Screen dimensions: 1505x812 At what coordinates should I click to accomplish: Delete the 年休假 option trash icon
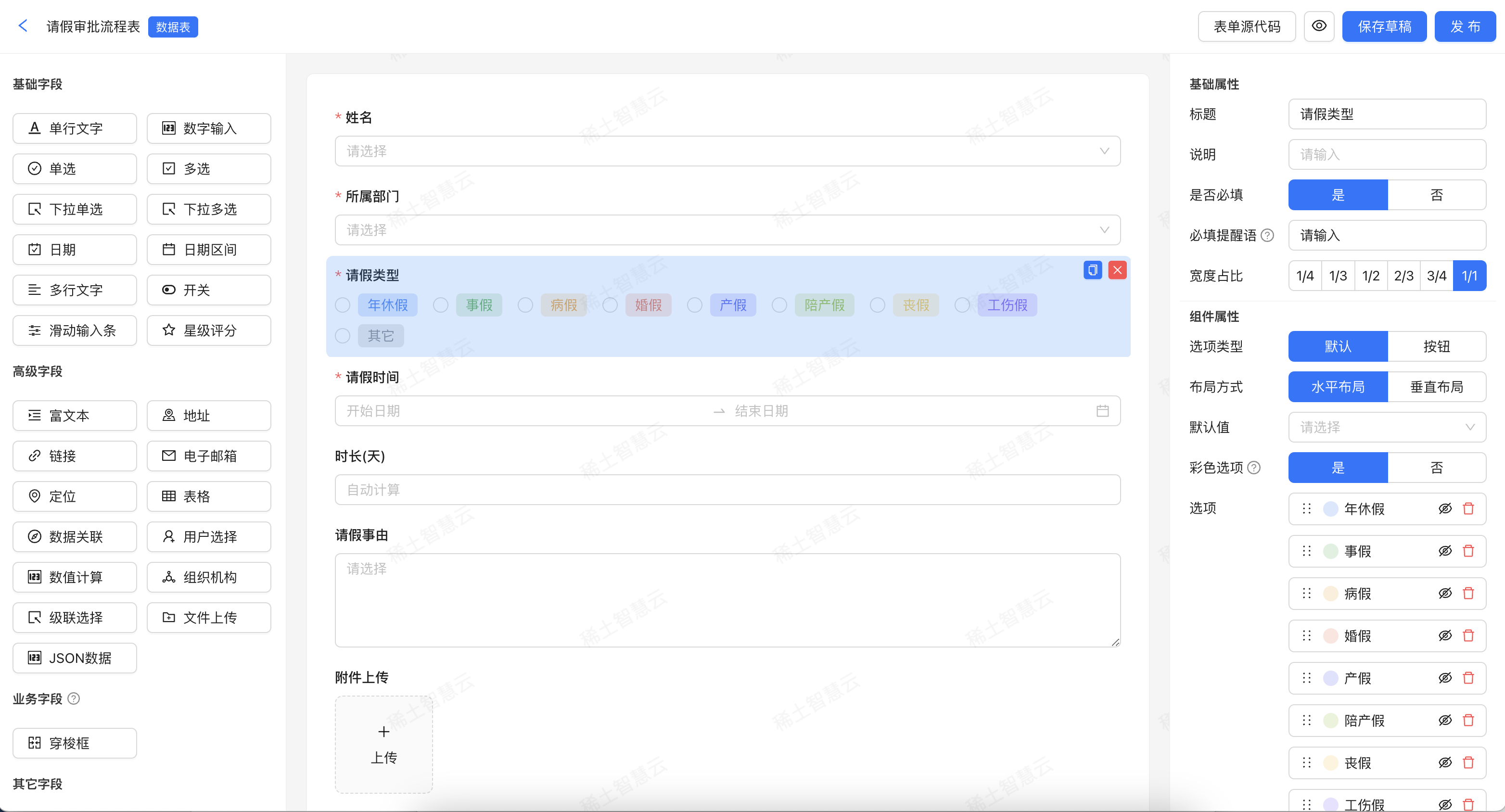[x=1468, y=509]
